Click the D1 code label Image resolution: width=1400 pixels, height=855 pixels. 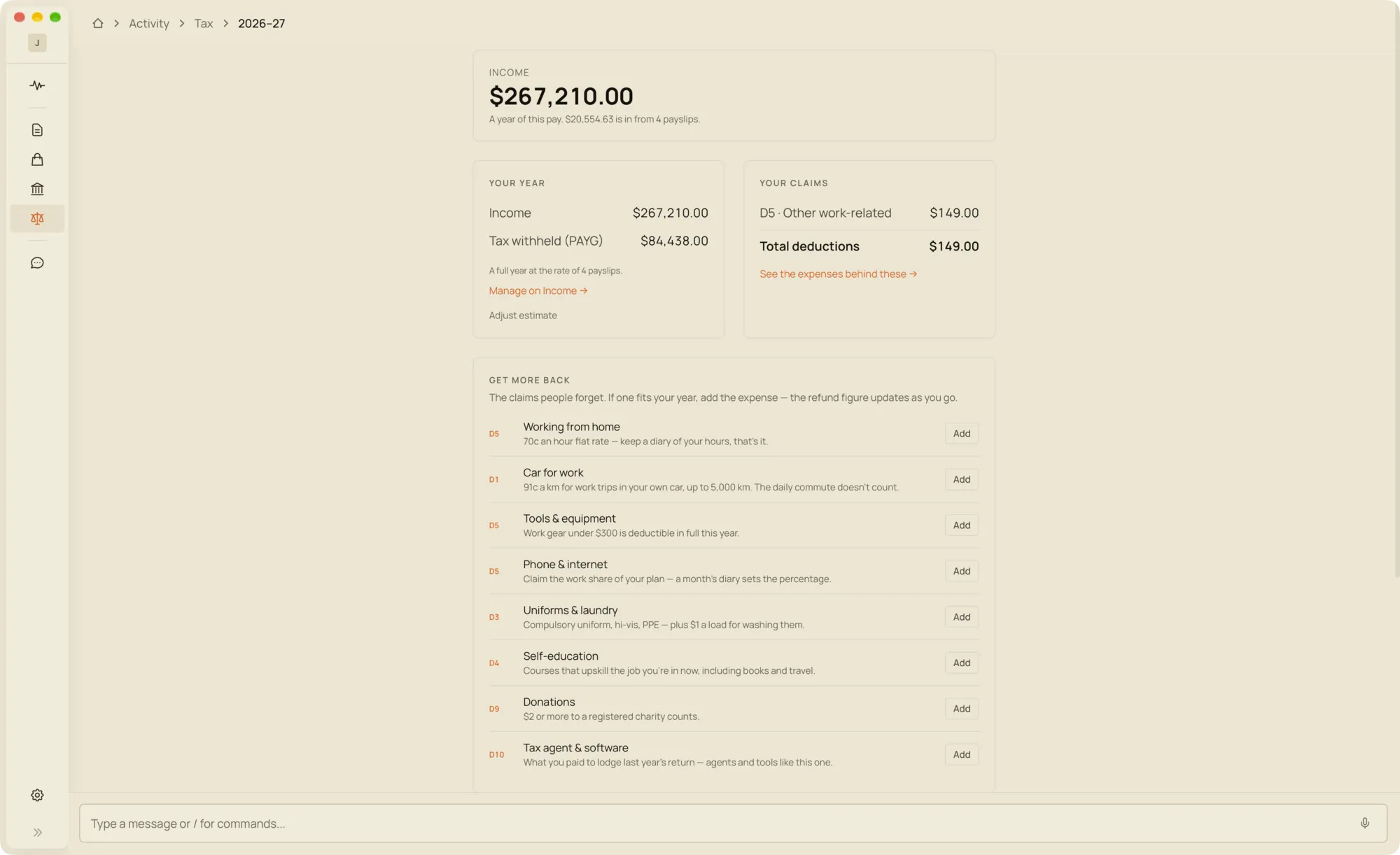point(493,479)
